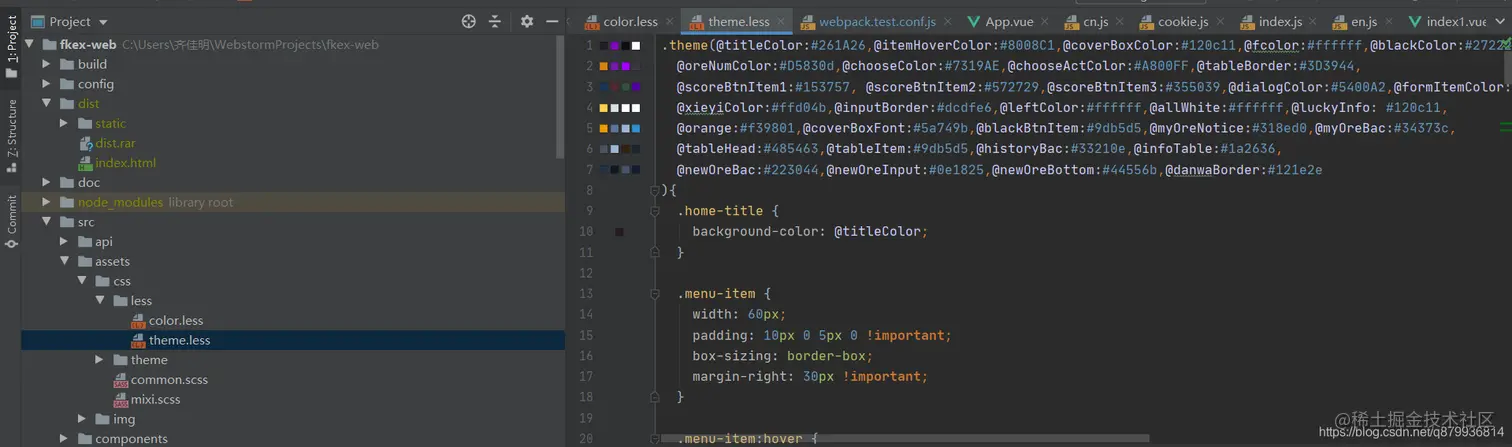
Task: Fold the .menu-item block at line 13
Action: point(654,294)
